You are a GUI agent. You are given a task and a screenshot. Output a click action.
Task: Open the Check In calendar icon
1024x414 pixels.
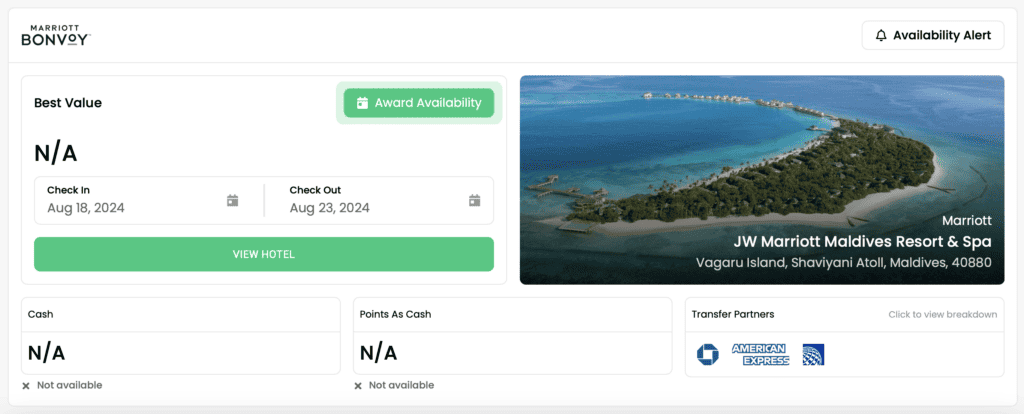232,201
